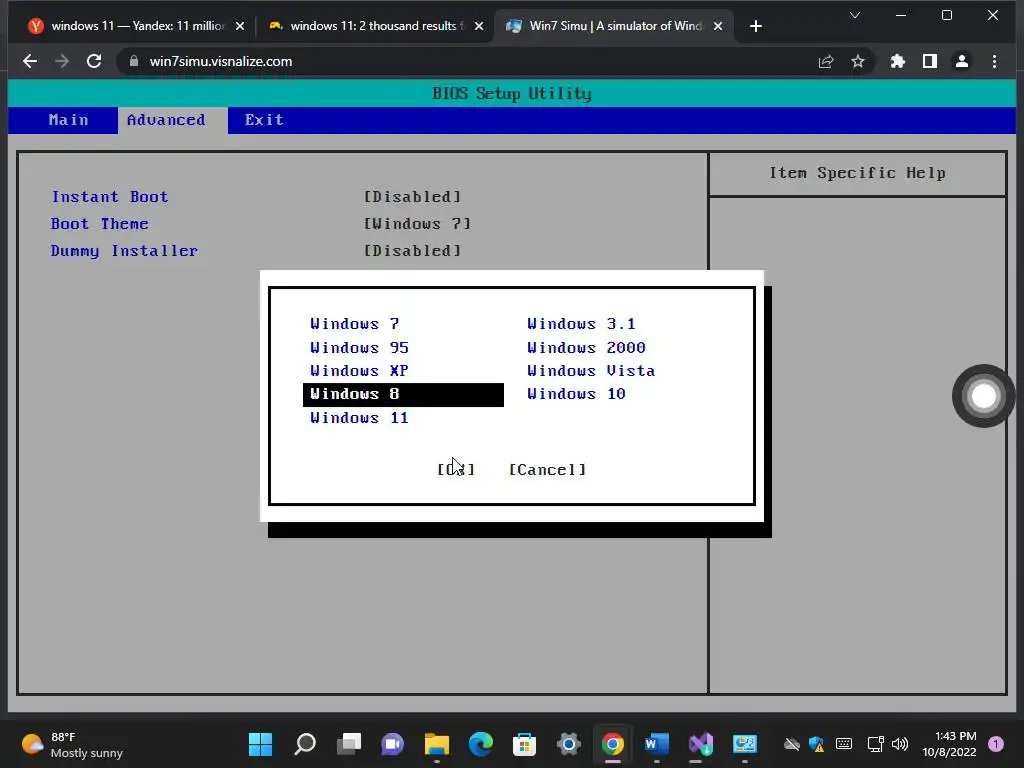Image resolution: width=1024 pixels, height=768 pixels.
Task: Pick Windows 3.1 boot theme
Action: [581, 324]
